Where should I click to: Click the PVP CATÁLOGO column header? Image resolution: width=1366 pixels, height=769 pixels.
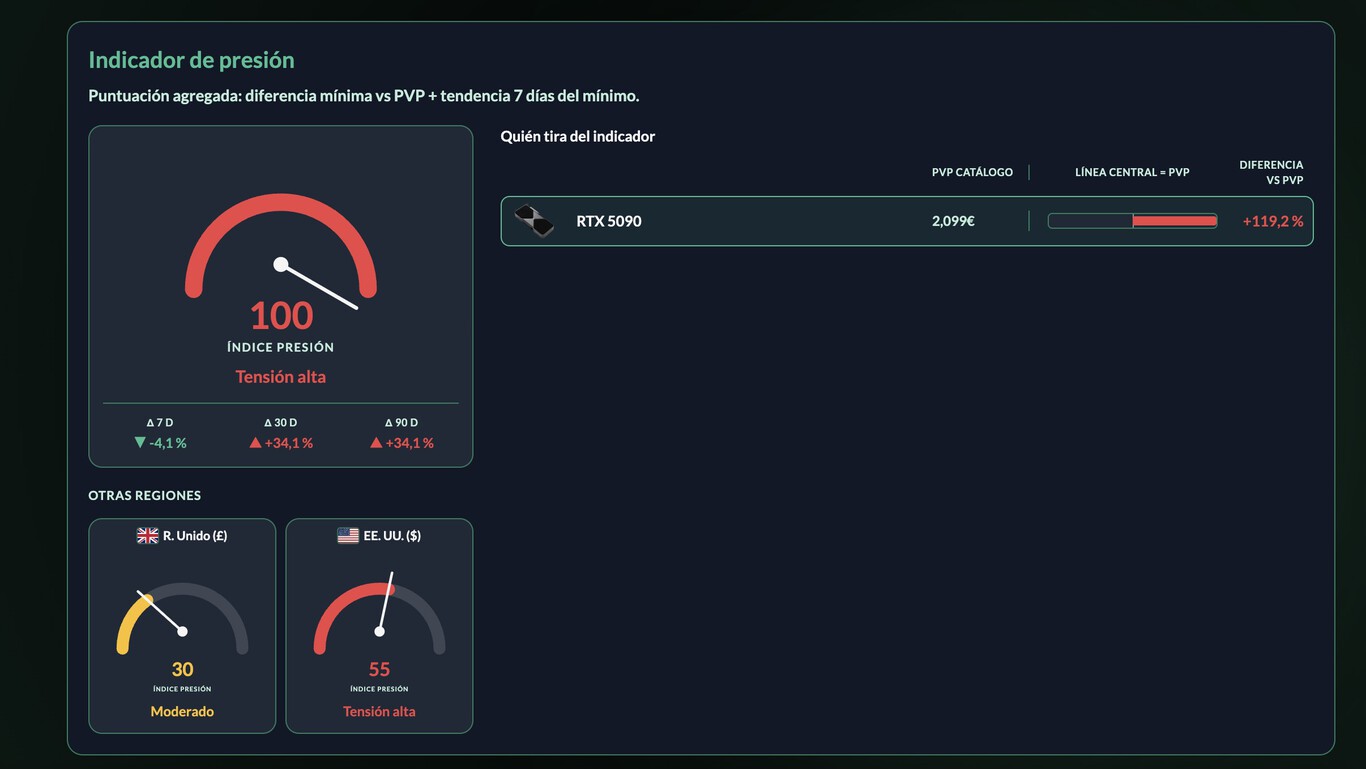tap(972, 172)
